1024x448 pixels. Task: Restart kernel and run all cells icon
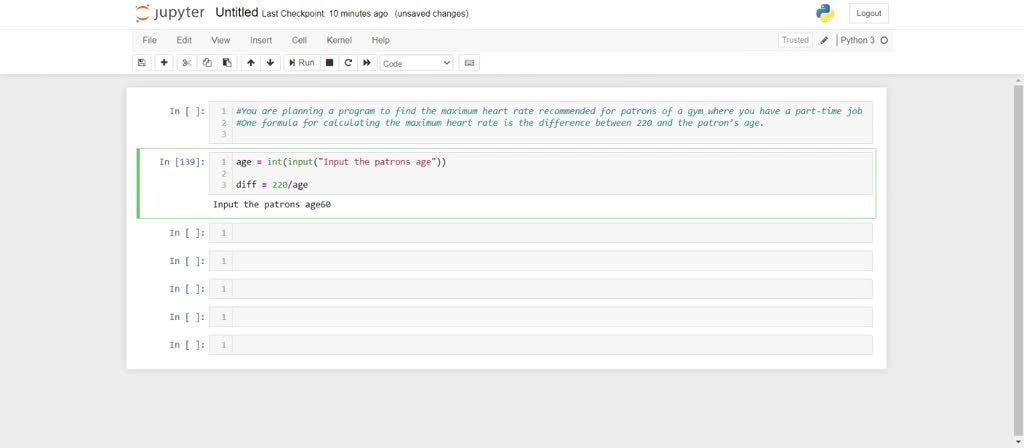tap(367, 63)
